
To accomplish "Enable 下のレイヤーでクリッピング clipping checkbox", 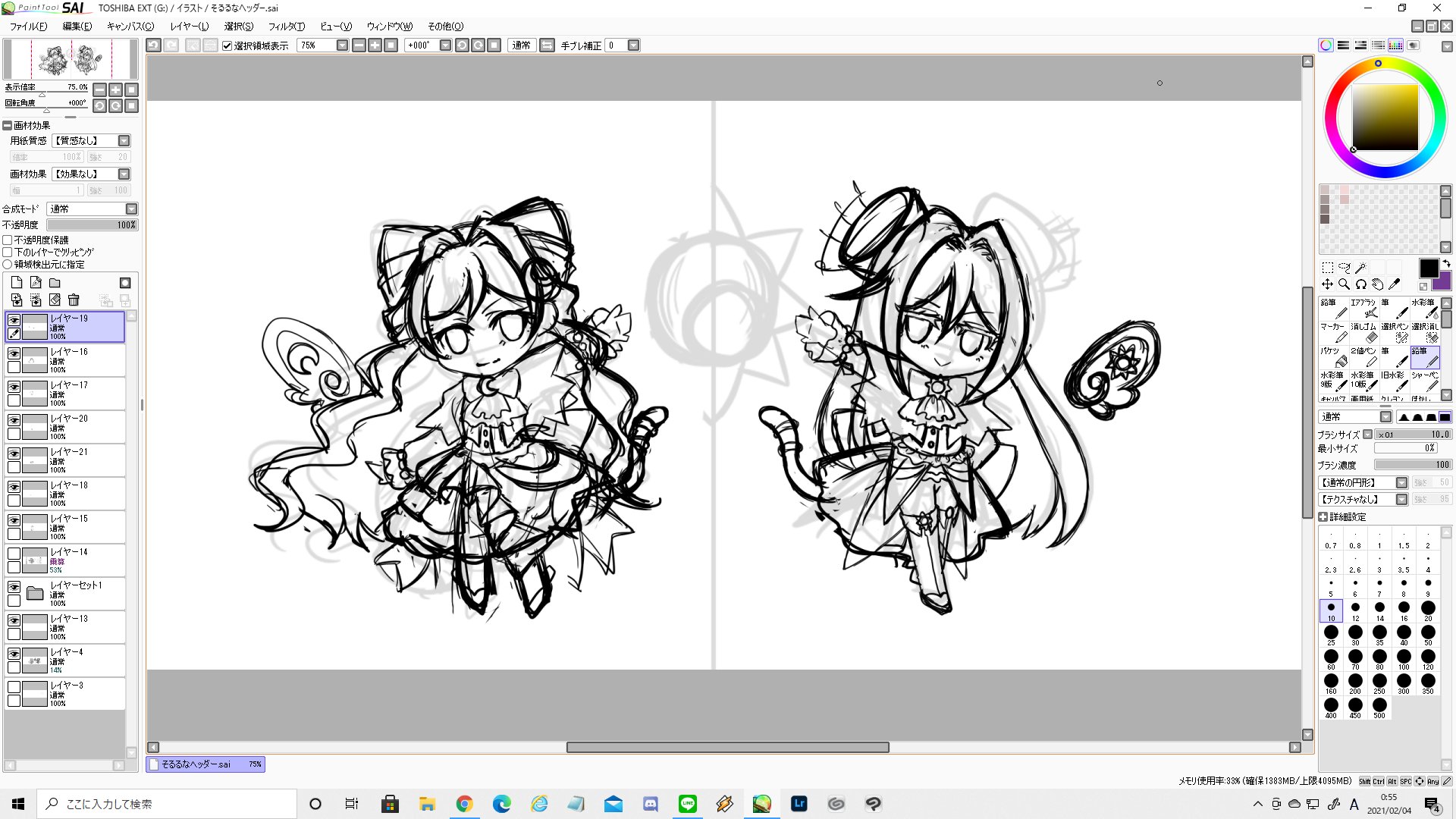I will (x=8, y=253).
